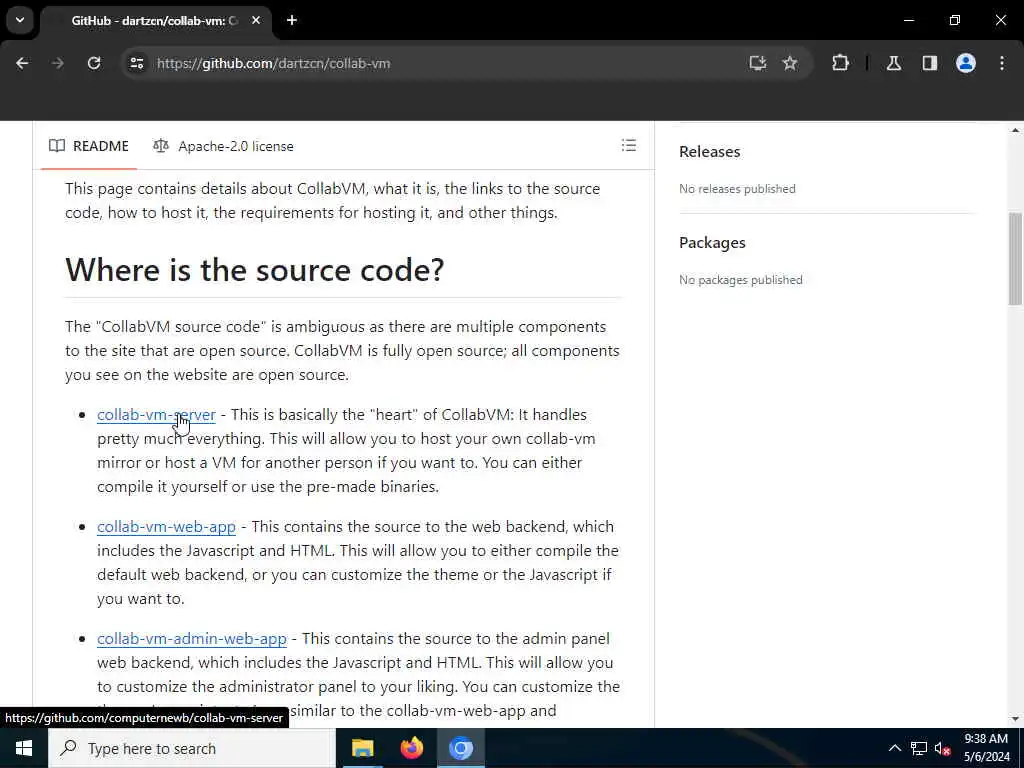The image size is (1024, 768).
Task: Open the muted volume tray icon
Action: pyautogui.click(x=942, y=748)
